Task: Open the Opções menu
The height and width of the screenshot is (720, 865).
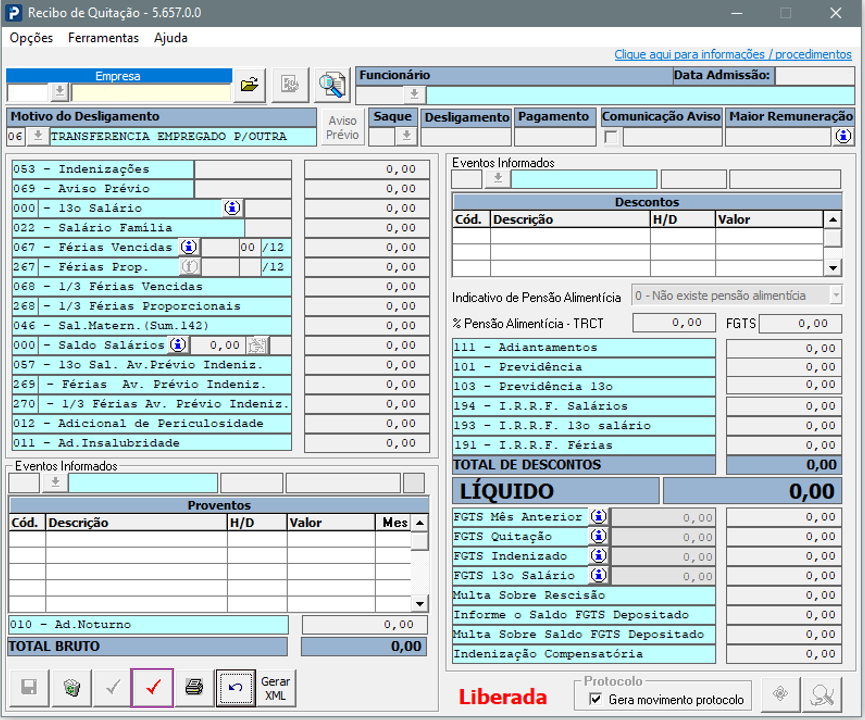Action: 31,38
